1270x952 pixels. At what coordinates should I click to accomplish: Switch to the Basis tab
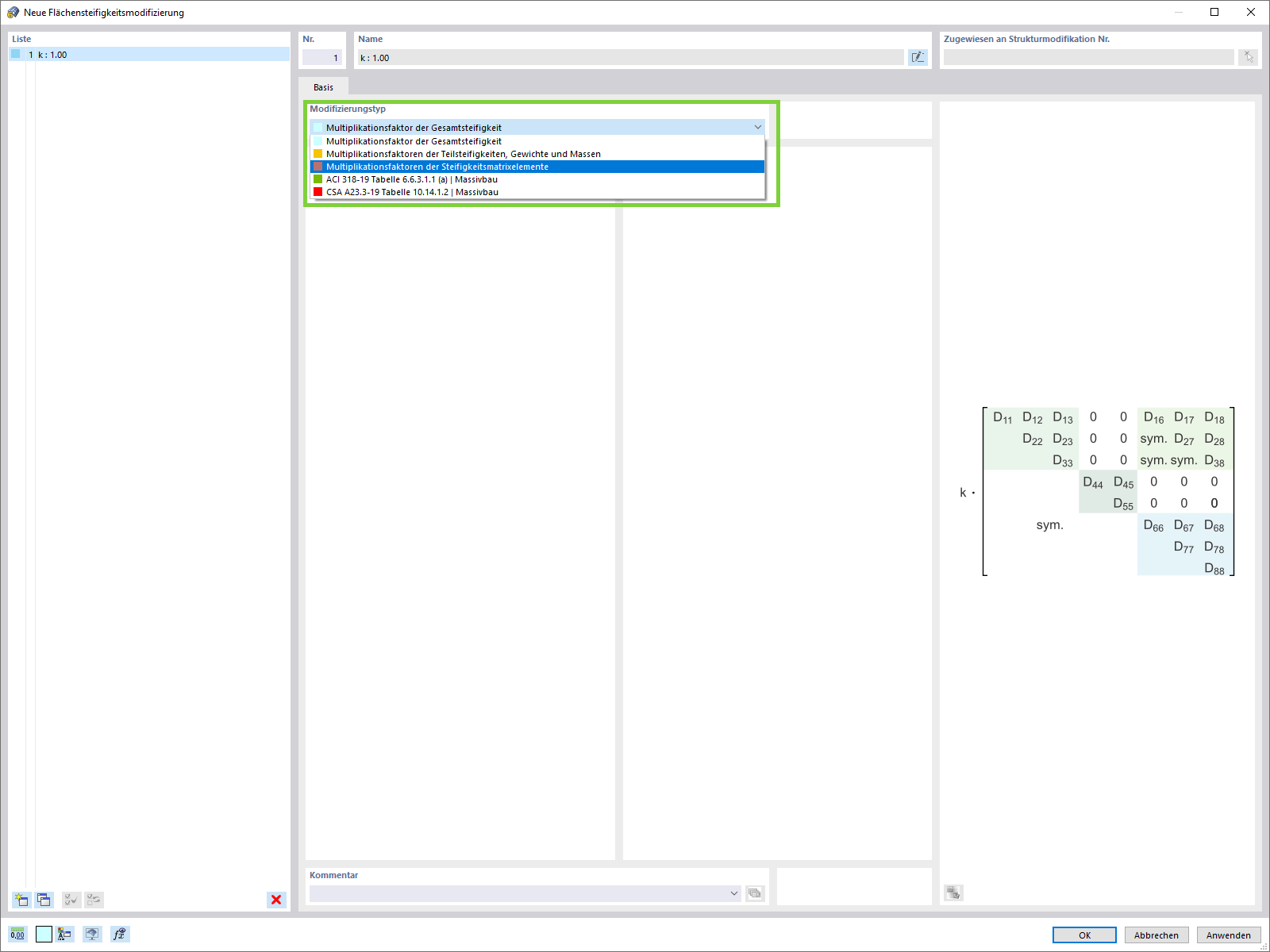pos(323,87)
